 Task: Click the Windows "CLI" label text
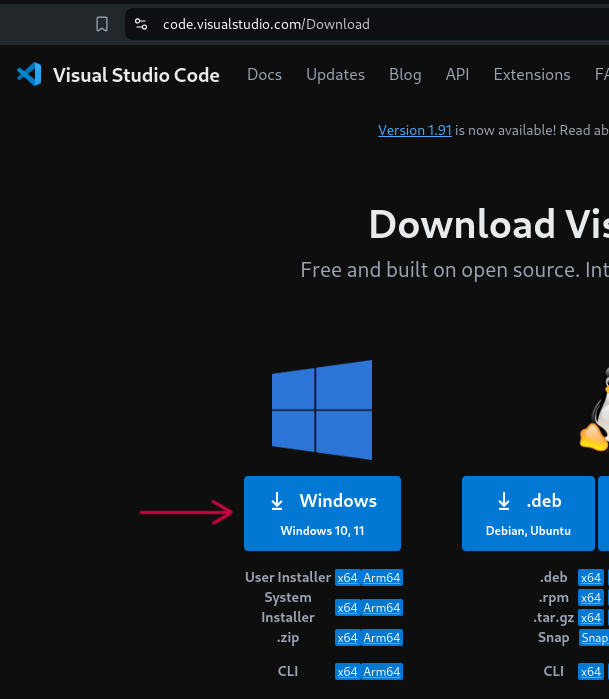coord(288,671)
